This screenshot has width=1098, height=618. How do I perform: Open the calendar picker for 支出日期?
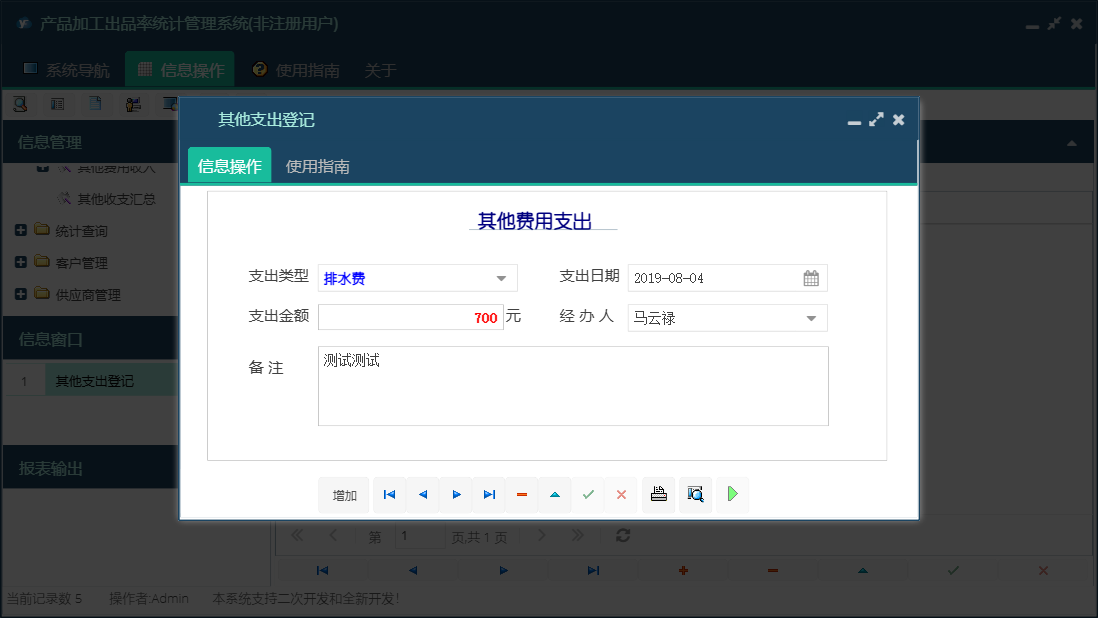coord(812,277)
